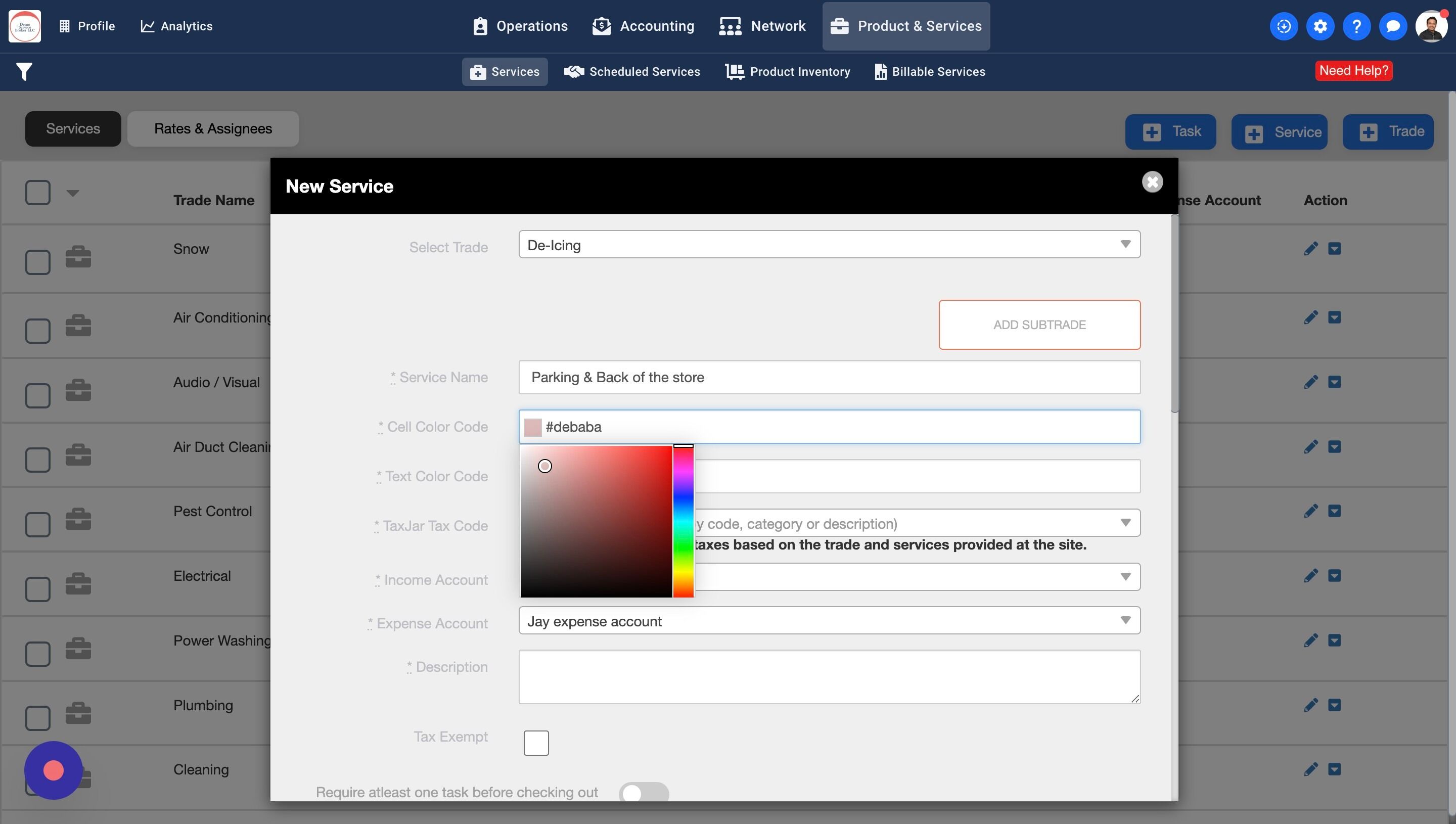
Task: Toggle require task before checkout switch
Action: (644, 792)
